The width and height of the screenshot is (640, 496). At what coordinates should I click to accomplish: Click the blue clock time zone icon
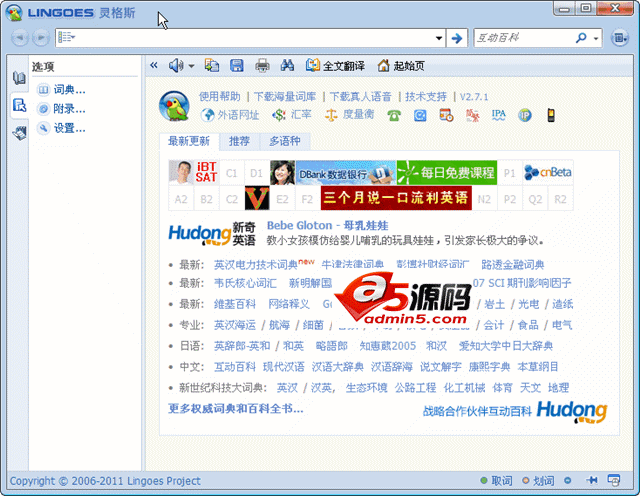[420, 116]
